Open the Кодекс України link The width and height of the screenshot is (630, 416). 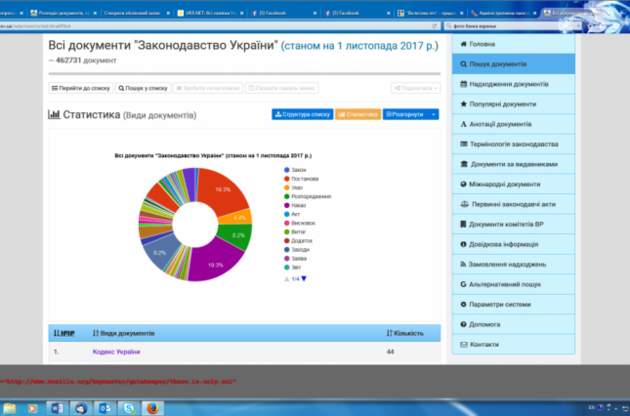coord(116,352)
